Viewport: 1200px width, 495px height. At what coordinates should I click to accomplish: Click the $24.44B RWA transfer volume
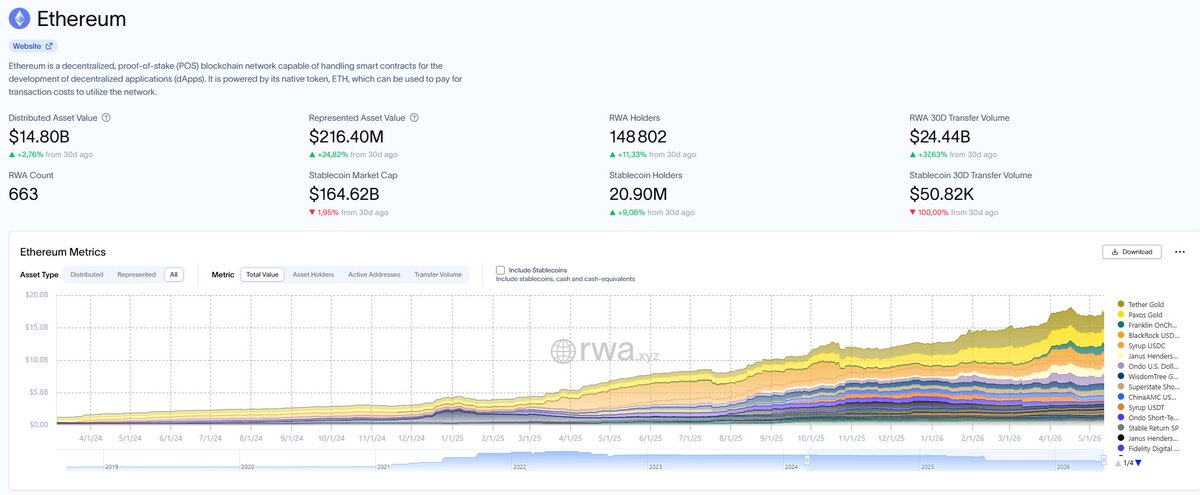[942, 137]
